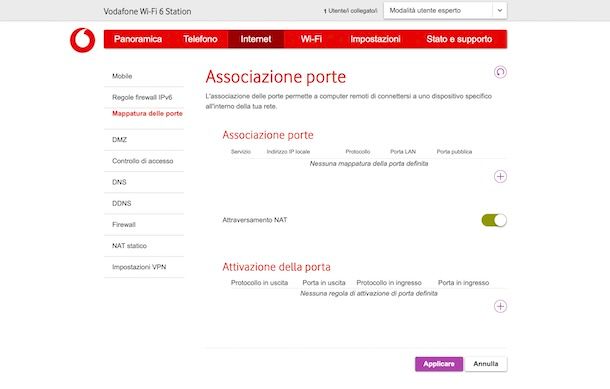The image size is (610, 389).
Task: Click the Vodafone logo icon
Action: point(82,40)
